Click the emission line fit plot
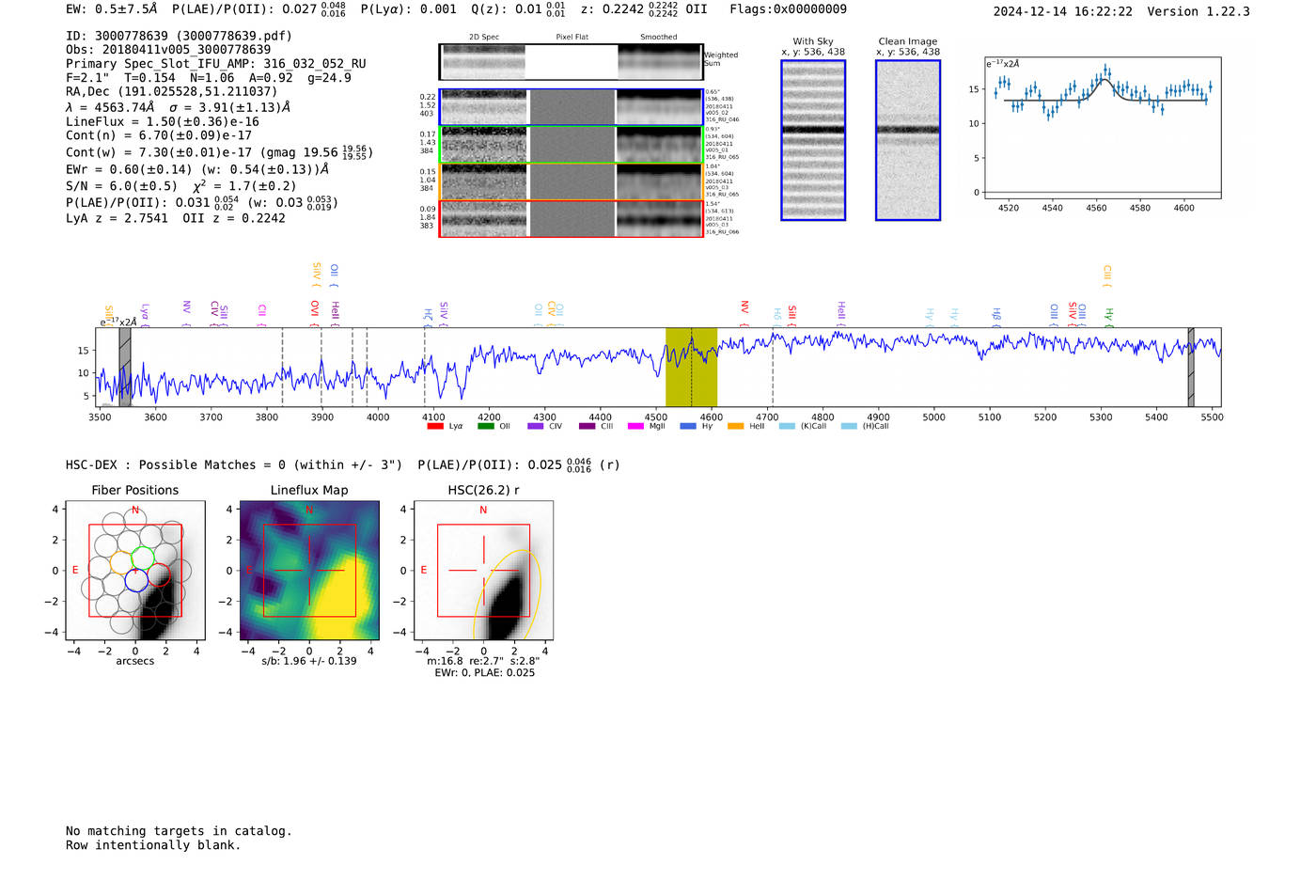 pyautogui.click(x=1103, y=128)
